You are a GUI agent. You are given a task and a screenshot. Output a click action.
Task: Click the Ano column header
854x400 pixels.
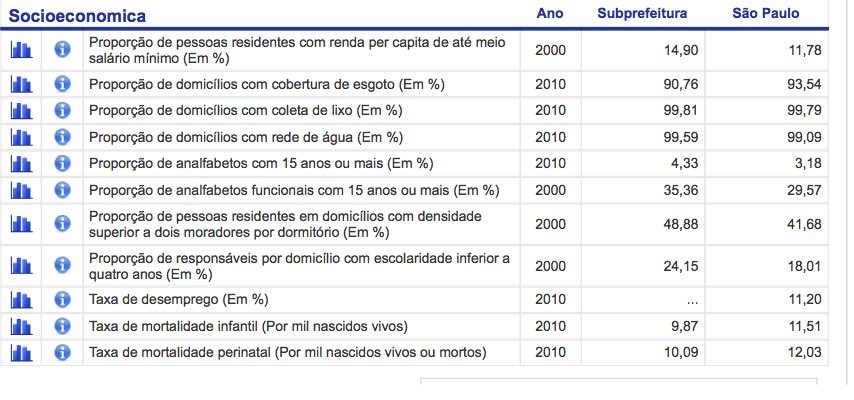coord(550,13)
